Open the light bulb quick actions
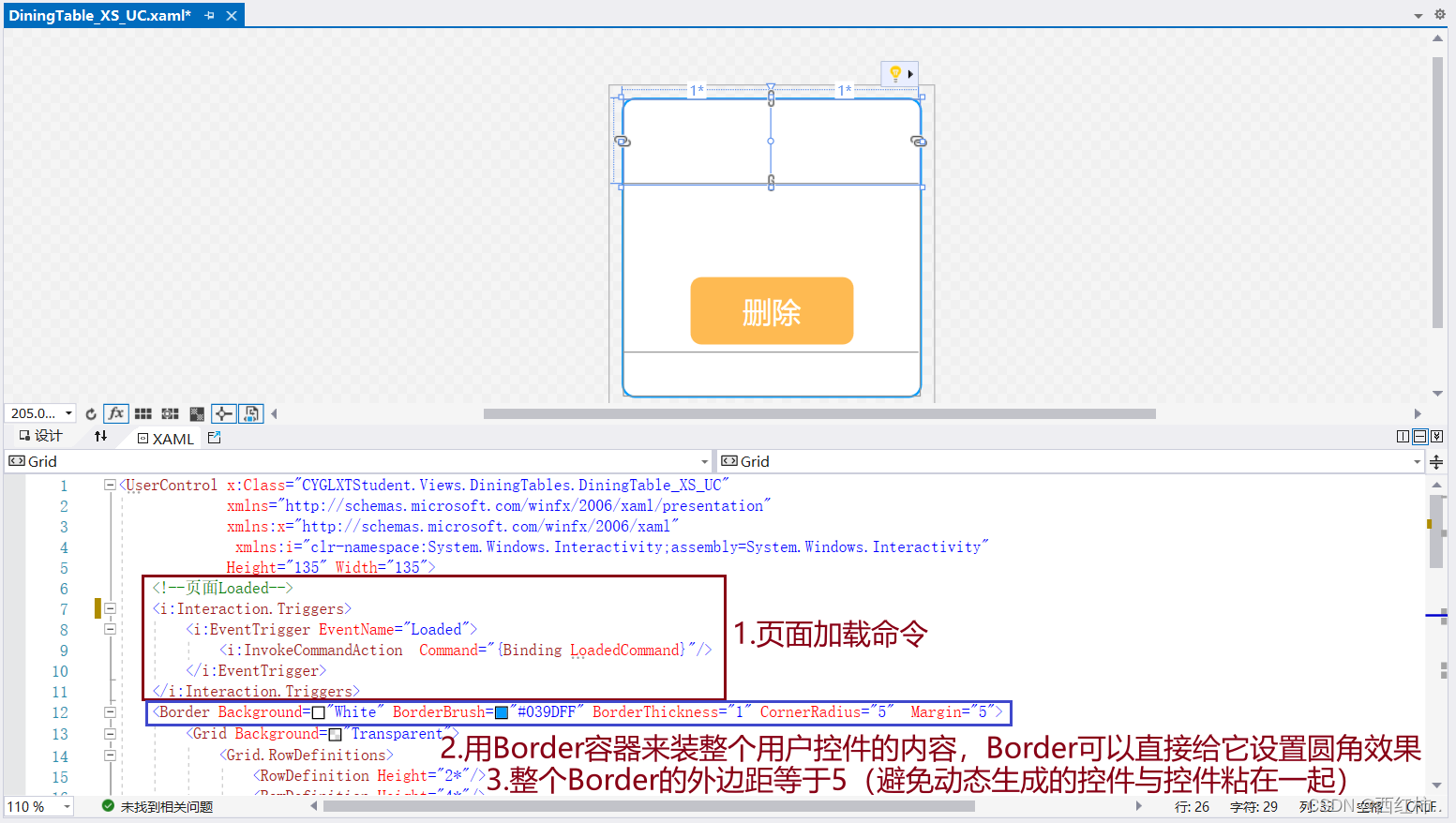 895,73
